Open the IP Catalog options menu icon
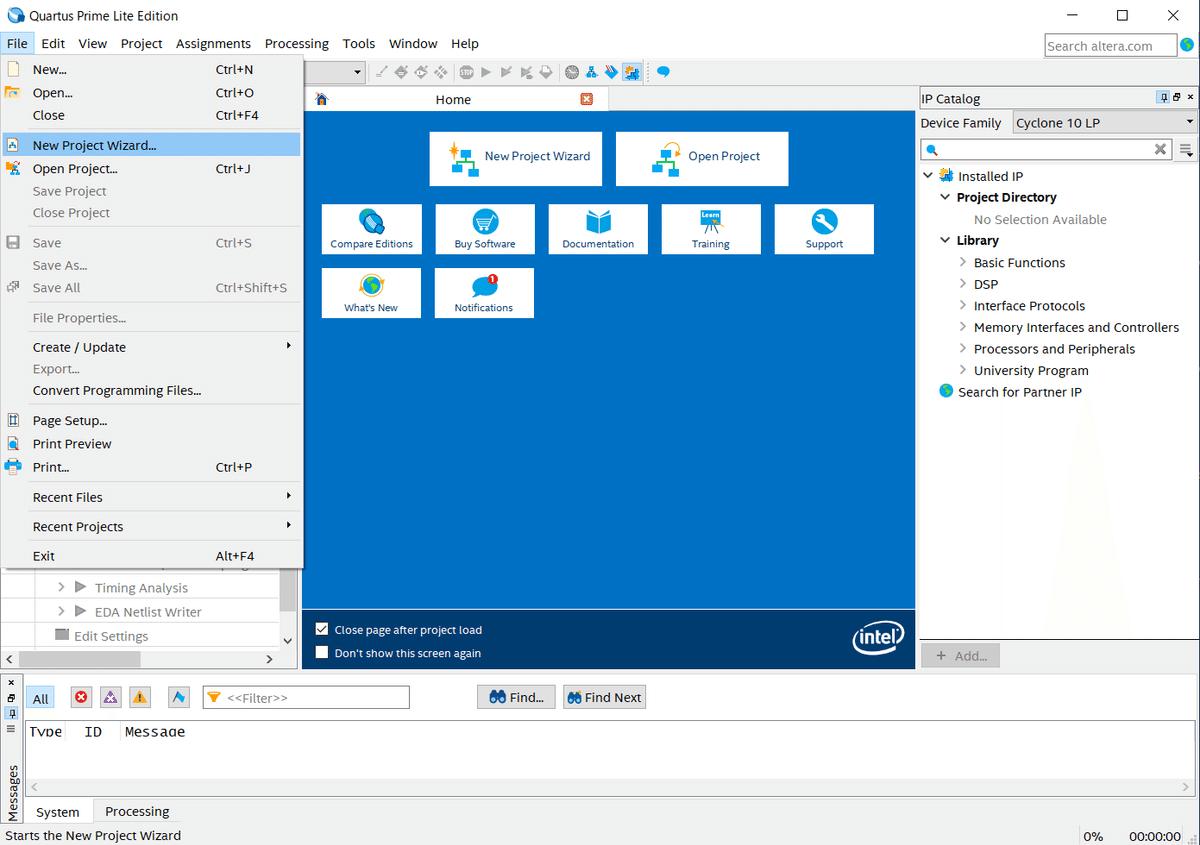 1186,149
